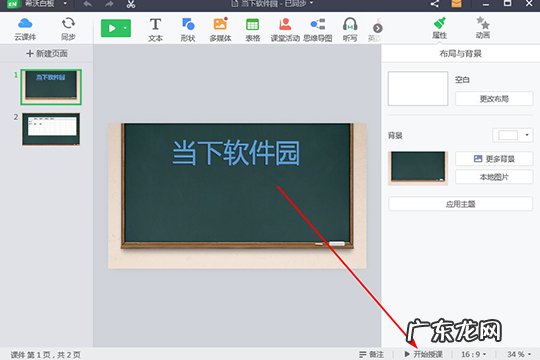Image resolution: width=540 pixels, height=360 pixels.
Task: Click the blank layout preview box
Action: [x=418, y=89]
